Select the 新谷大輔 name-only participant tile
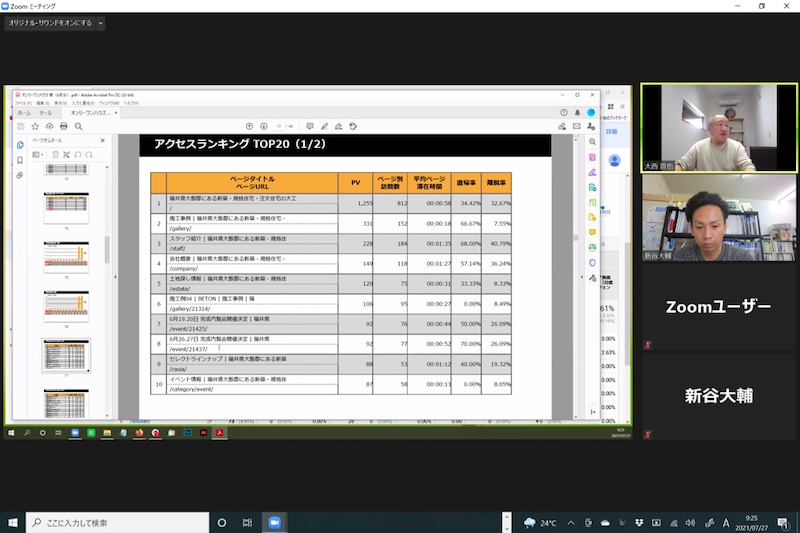This screenshot has height=533, width=800. click(x=718, y=396)
